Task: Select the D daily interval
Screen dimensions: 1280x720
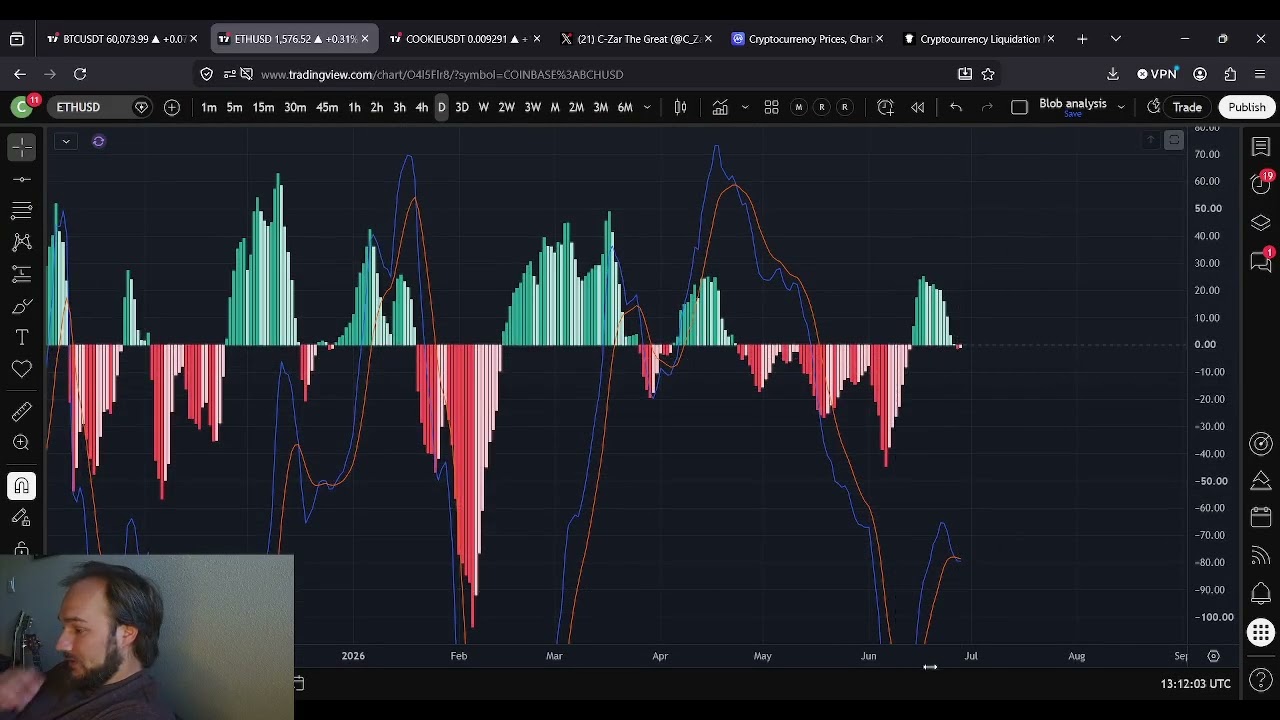Action: coord(441,107)
